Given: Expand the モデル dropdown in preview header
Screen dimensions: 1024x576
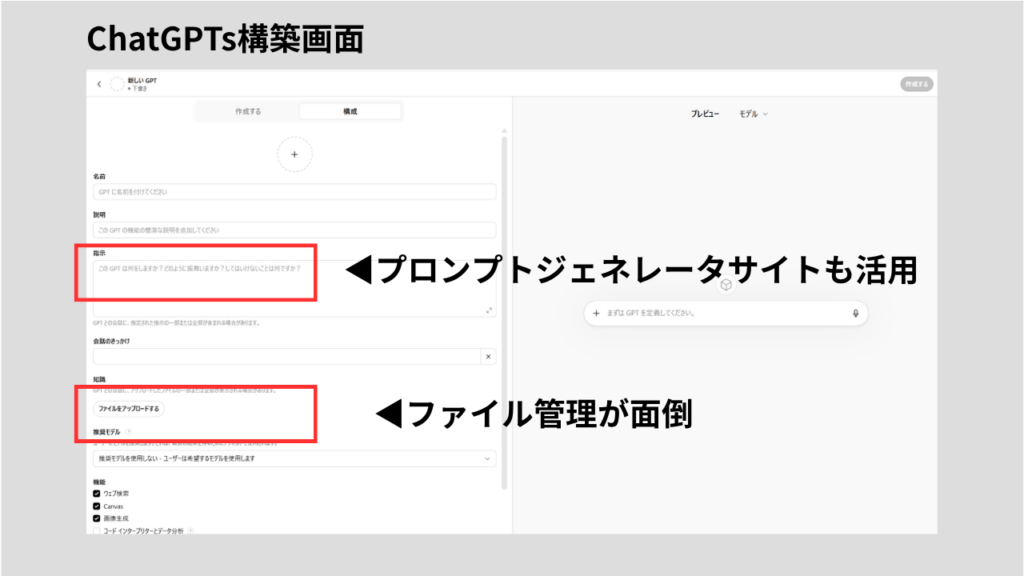Looking at the screenshot, I should 753,114.
